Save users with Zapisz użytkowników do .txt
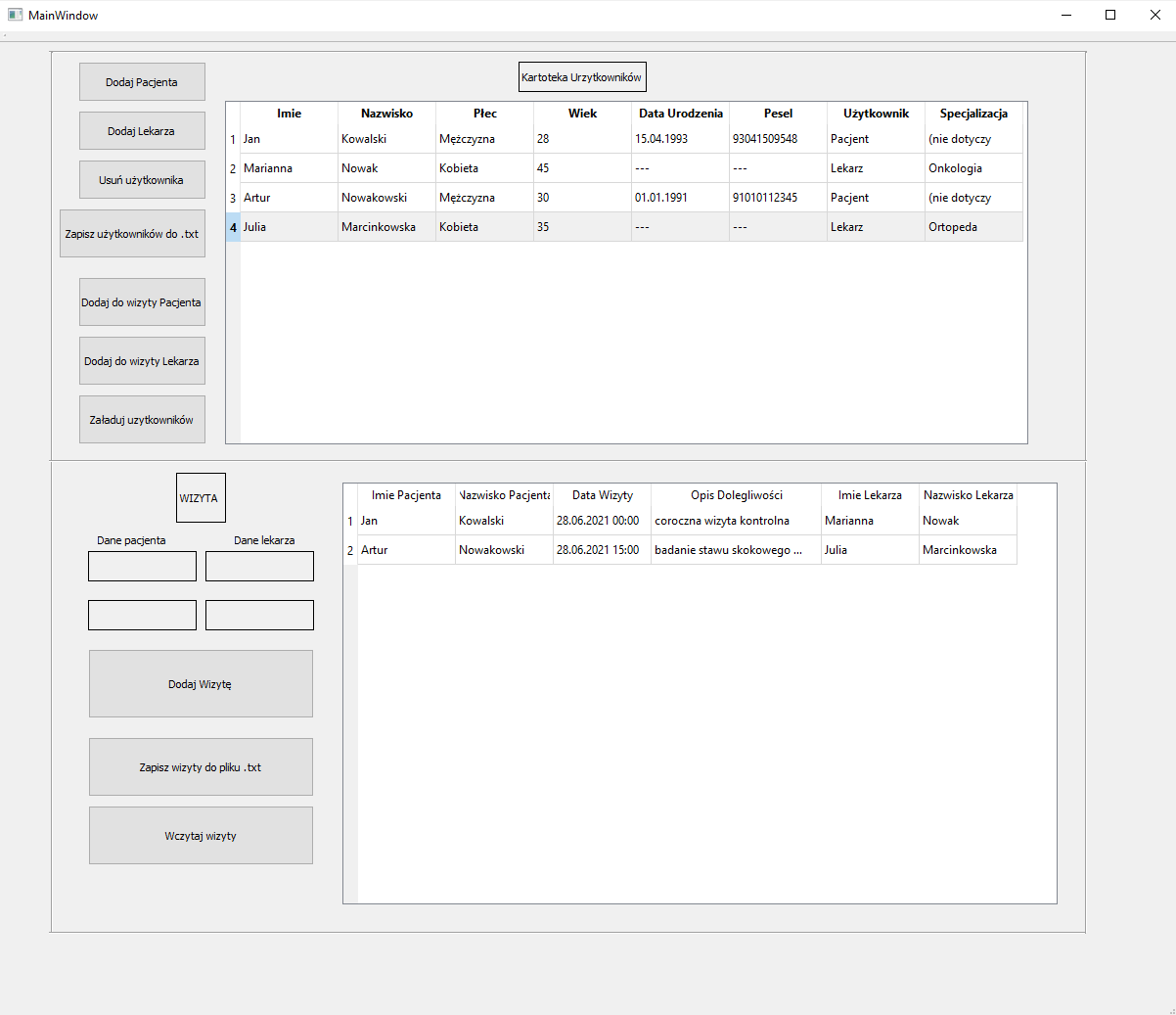1176x1015 pixels. coord(131,233)
